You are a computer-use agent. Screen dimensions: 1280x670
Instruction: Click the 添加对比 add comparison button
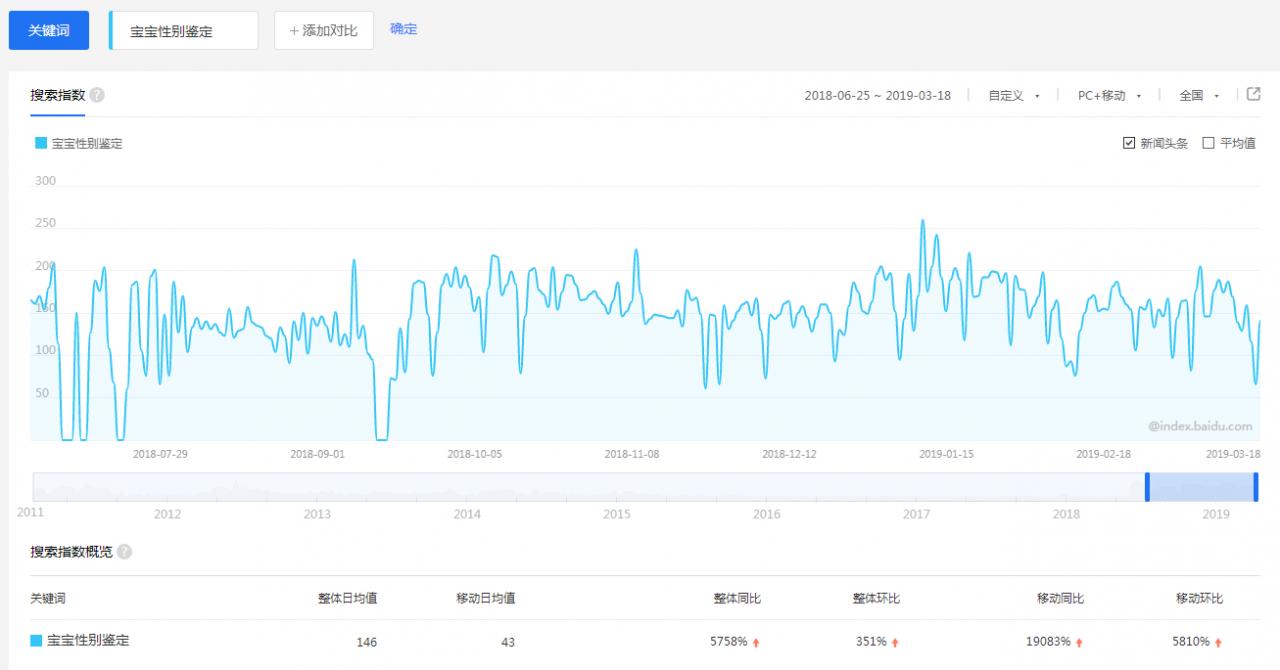point(323,31)
